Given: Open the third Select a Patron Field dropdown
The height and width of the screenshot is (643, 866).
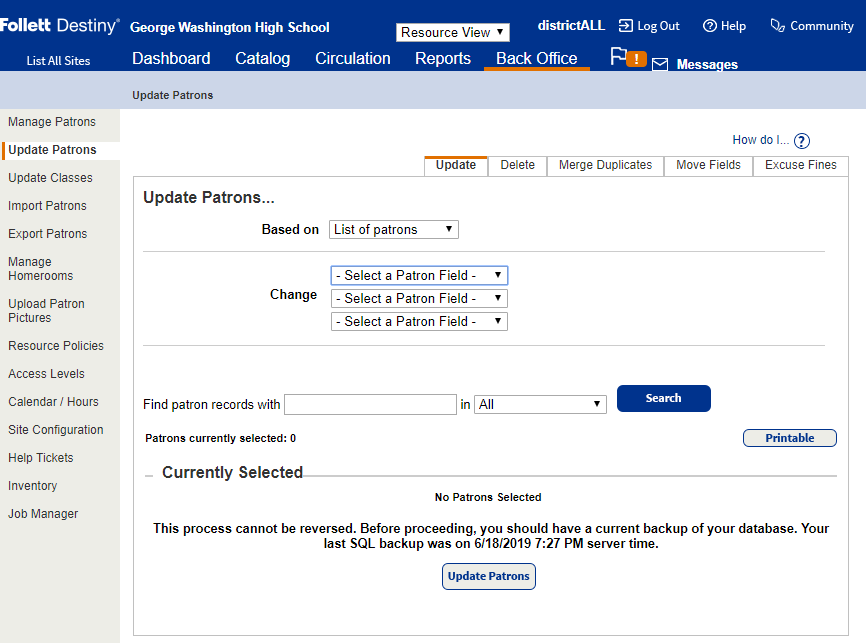Looking at the screenshot, I should coord(418,321).
